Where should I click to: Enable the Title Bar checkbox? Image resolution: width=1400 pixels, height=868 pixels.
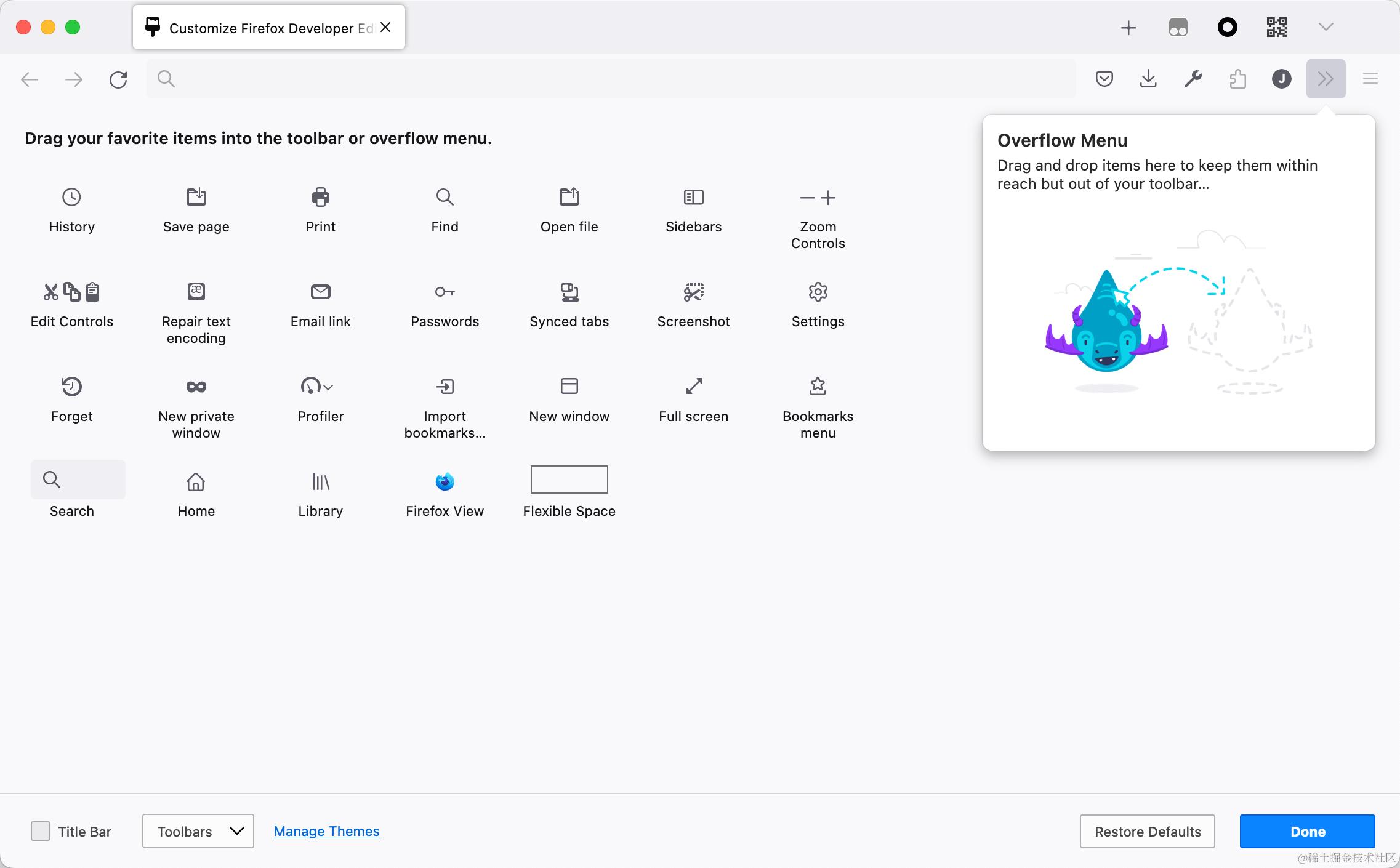point(41,831)
